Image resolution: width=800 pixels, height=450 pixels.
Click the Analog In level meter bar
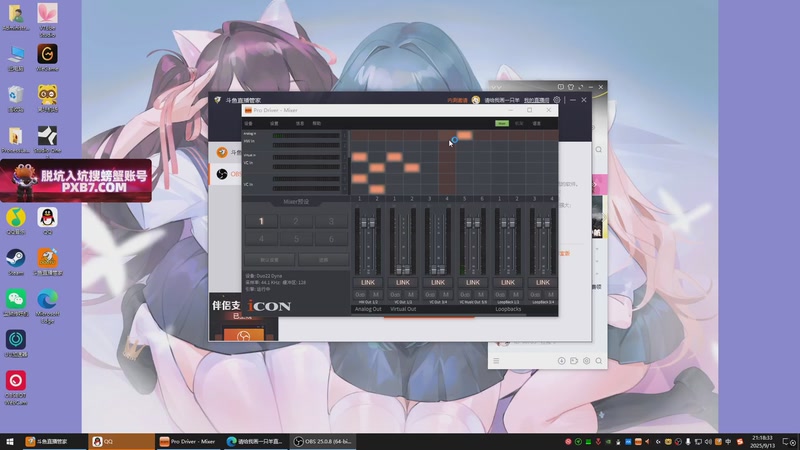point(306,136)
